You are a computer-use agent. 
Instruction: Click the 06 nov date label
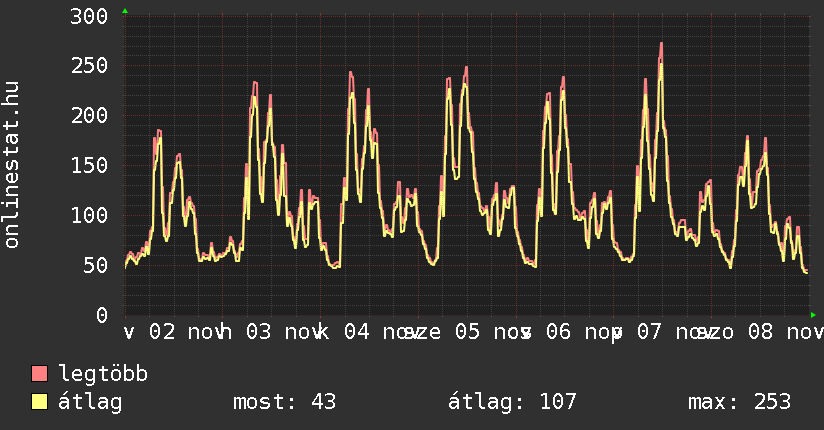tap(572, 331)
